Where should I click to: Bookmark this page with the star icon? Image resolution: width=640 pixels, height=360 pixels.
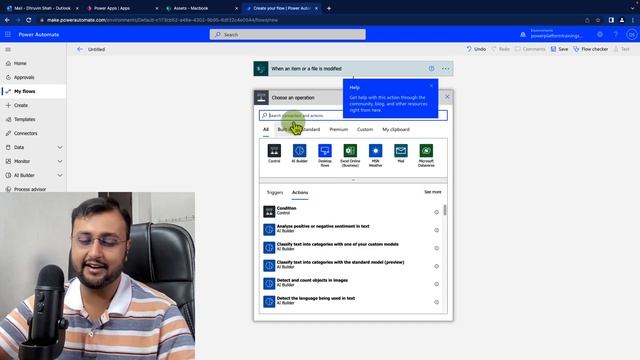point(598,20)
